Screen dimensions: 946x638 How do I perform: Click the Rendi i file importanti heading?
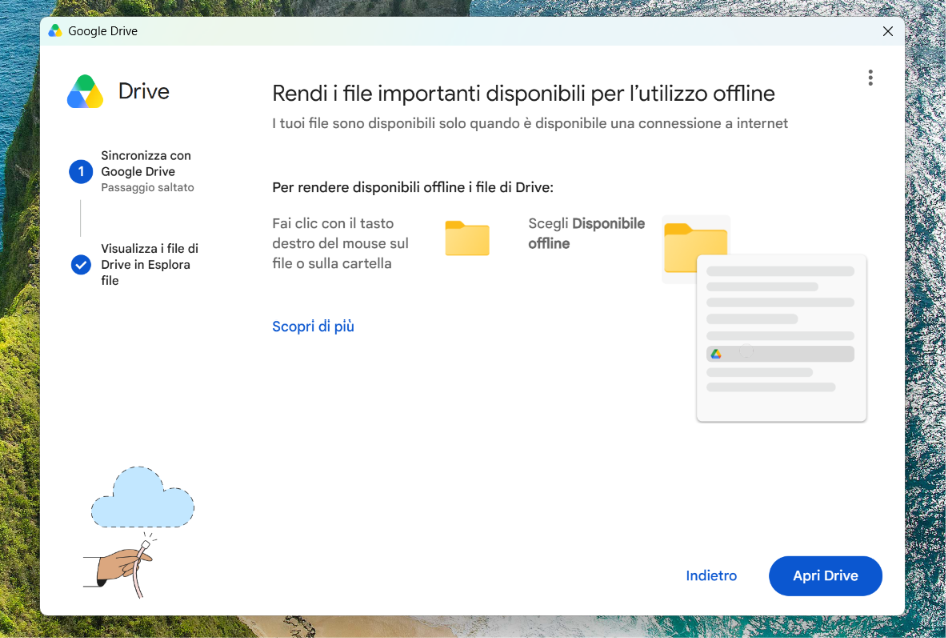pos(524,94)
